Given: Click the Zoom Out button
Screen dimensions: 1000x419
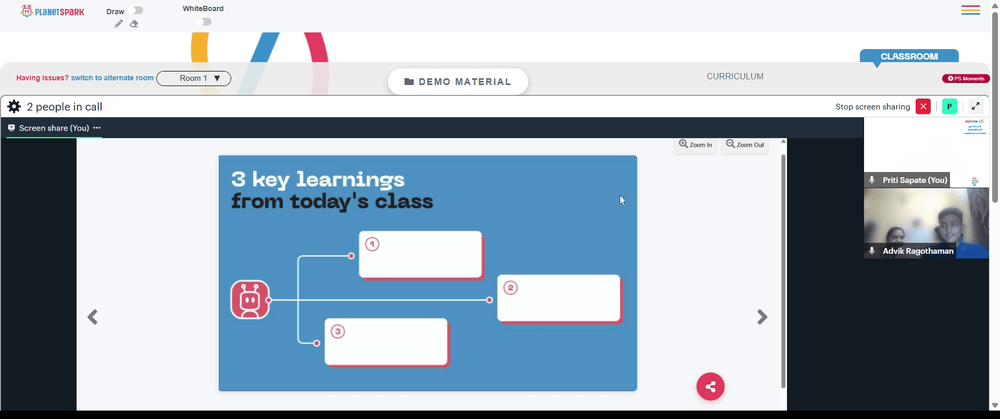Looking at the screenshot, I should click(x=745, y=145).
